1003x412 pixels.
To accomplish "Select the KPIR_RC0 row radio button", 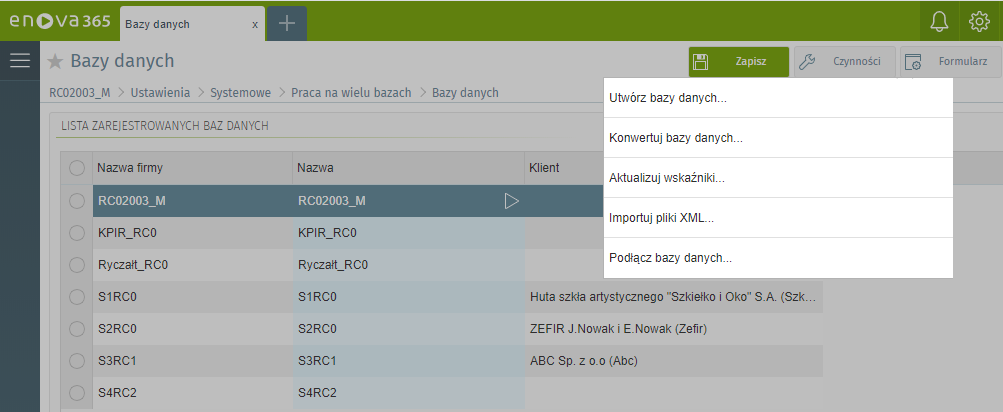I will [x=76, y=234].
